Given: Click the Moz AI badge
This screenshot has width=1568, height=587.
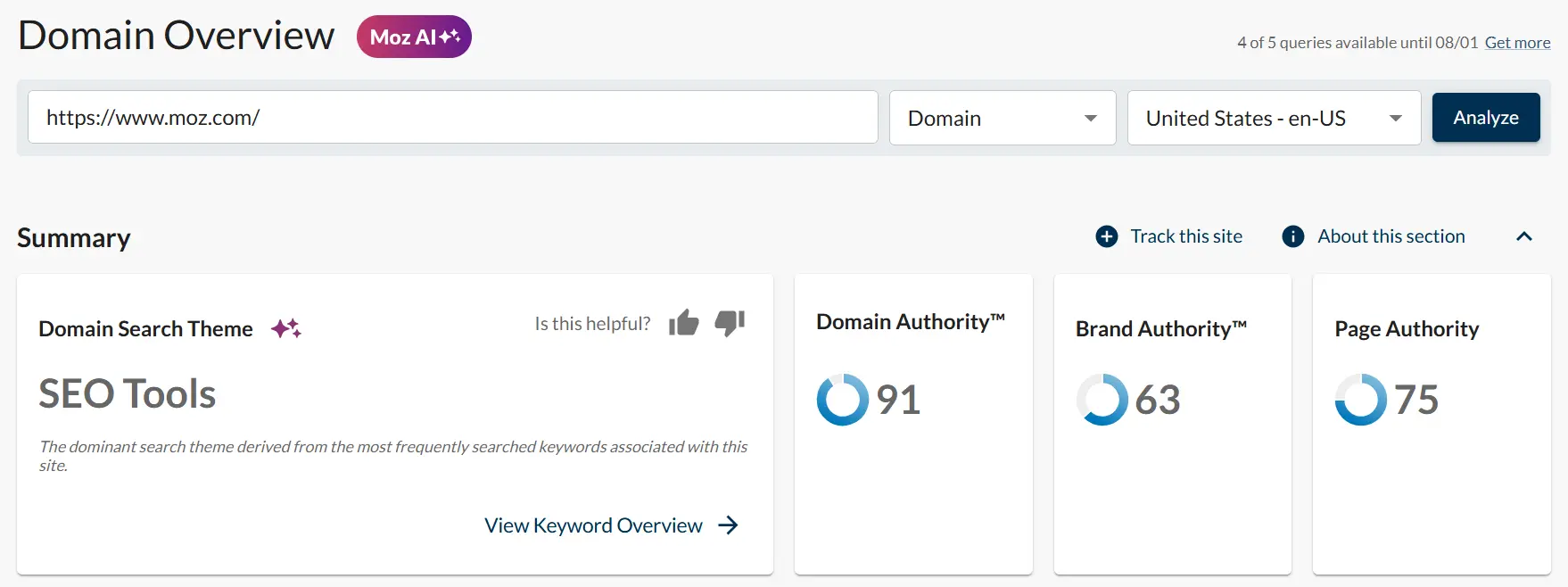Looking at the screenshot, I should (414, 37).
